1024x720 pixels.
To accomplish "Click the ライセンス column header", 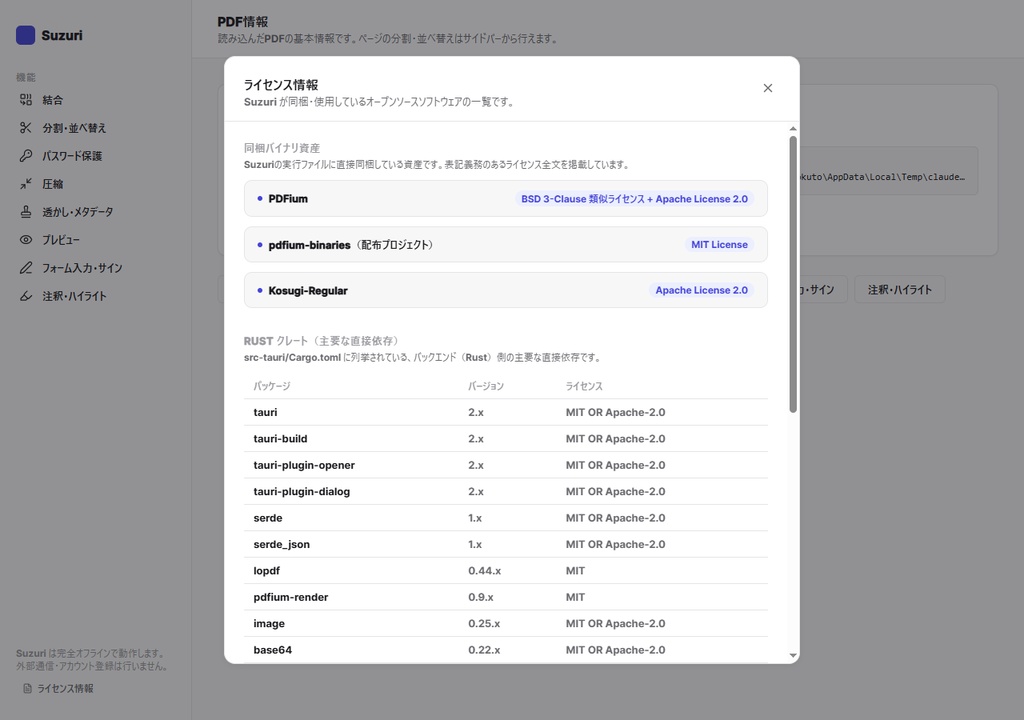I will (584, 386).
